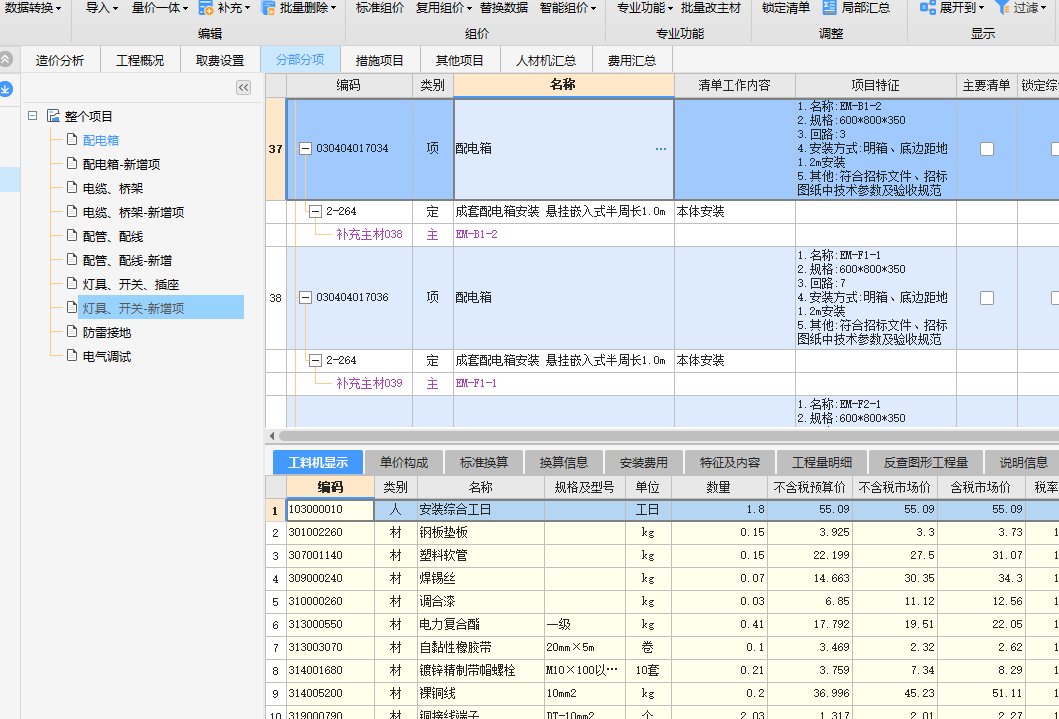Click the EM-F1-1 main material name cell
The width and height of the screenshot is (1059, 719).
pyautogui.click(x=564, y=383)
